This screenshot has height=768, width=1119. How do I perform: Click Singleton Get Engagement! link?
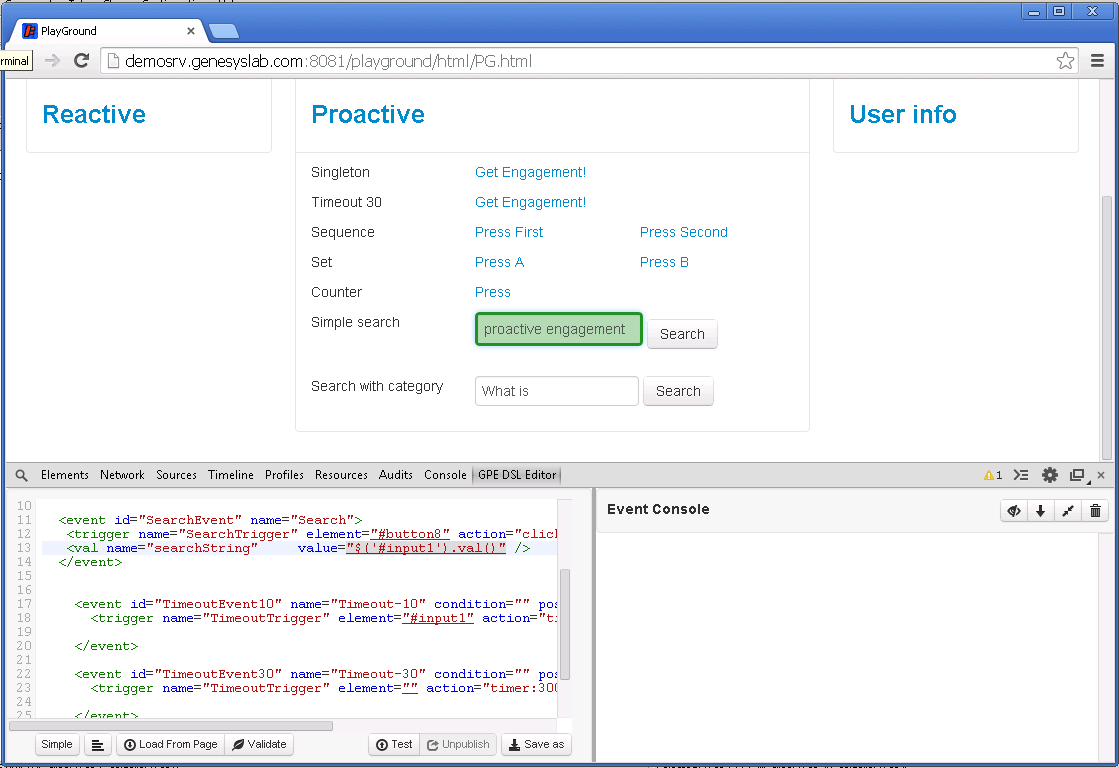[530, 172]
